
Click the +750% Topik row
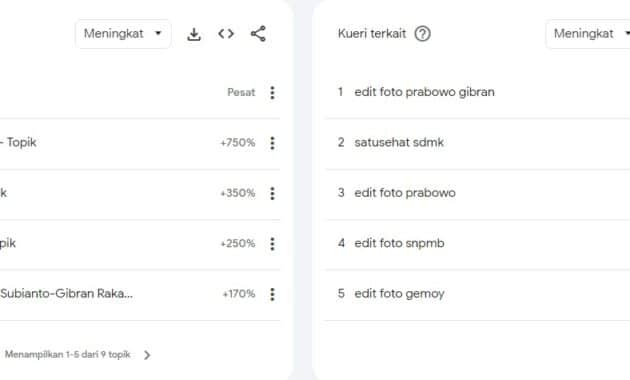tap(140, 143)
